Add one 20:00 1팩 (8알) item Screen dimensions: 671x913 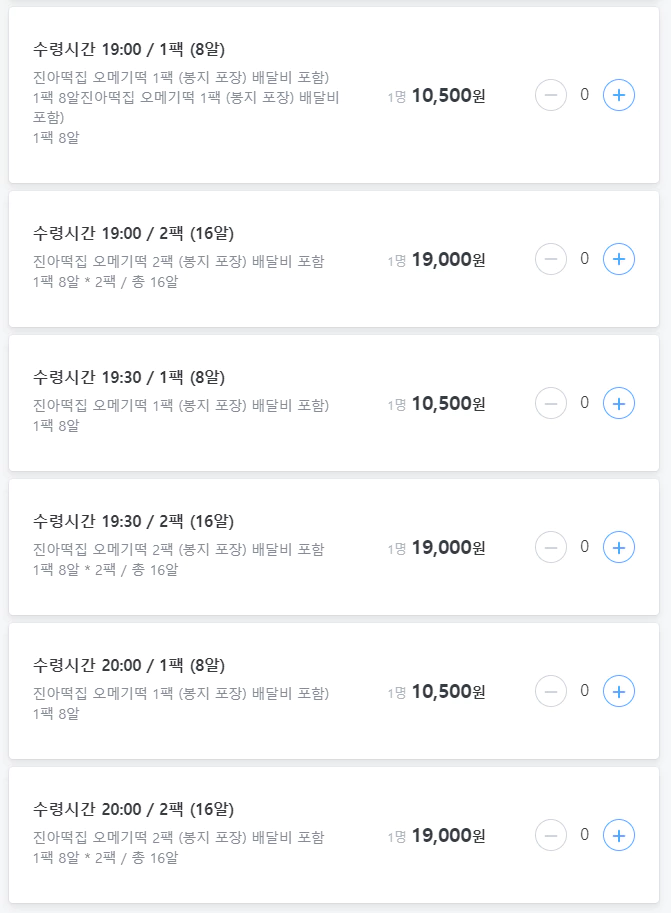click(619, 691)
